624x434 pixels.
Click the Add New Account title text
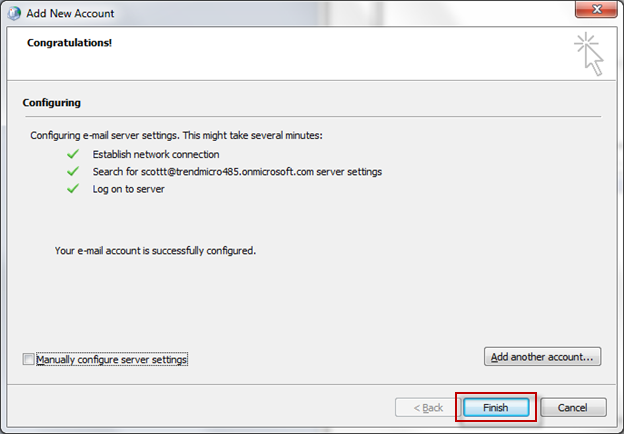pos(72,13)
